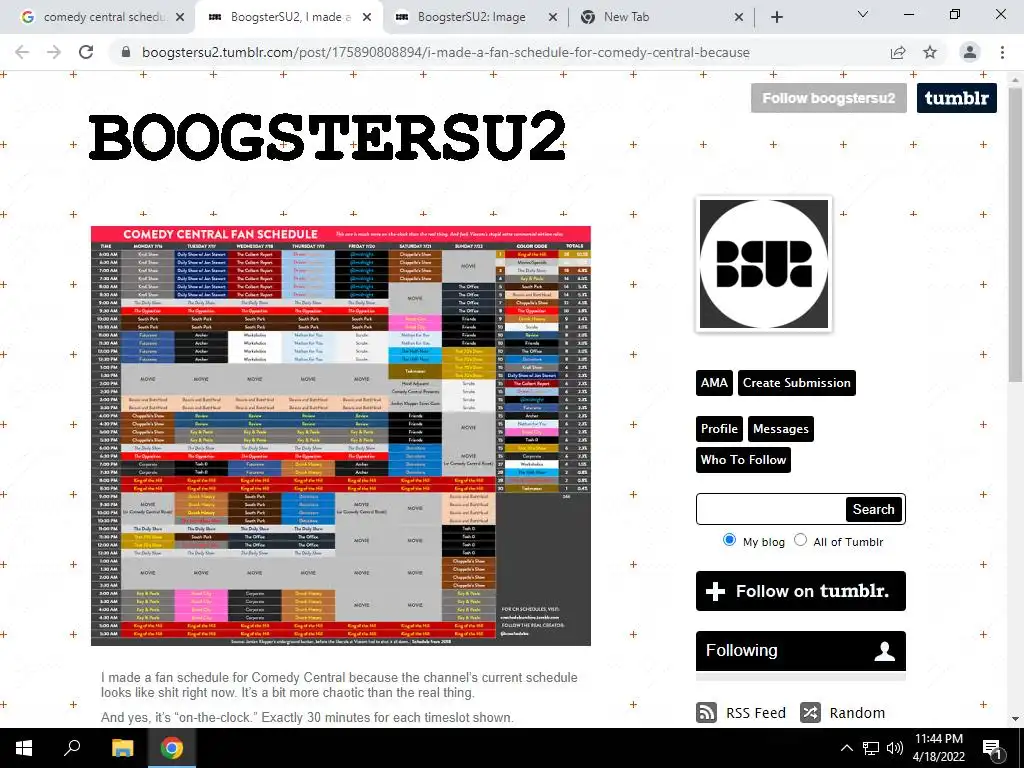Click the BSU2 blog avatar

[764, 264]
